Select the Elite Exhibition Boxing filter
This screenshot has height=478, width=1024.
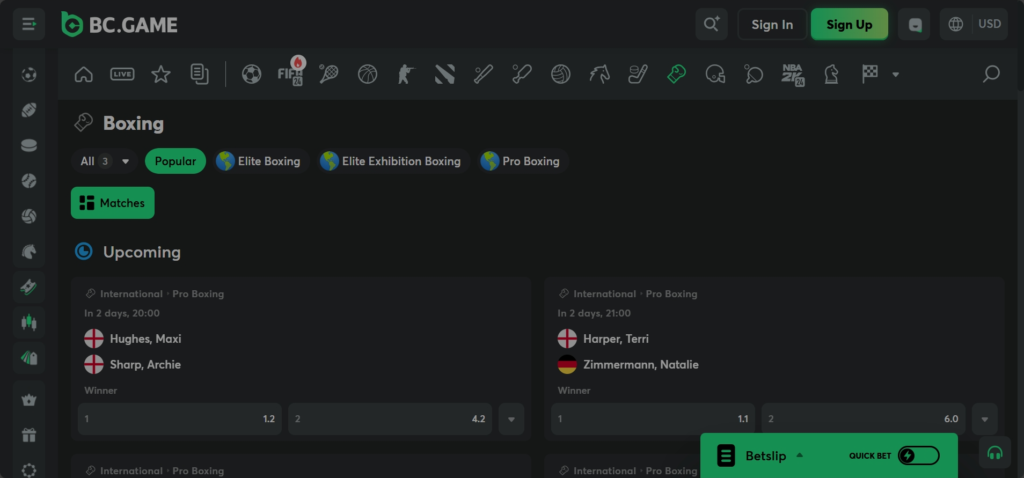(x=392, y=161)
